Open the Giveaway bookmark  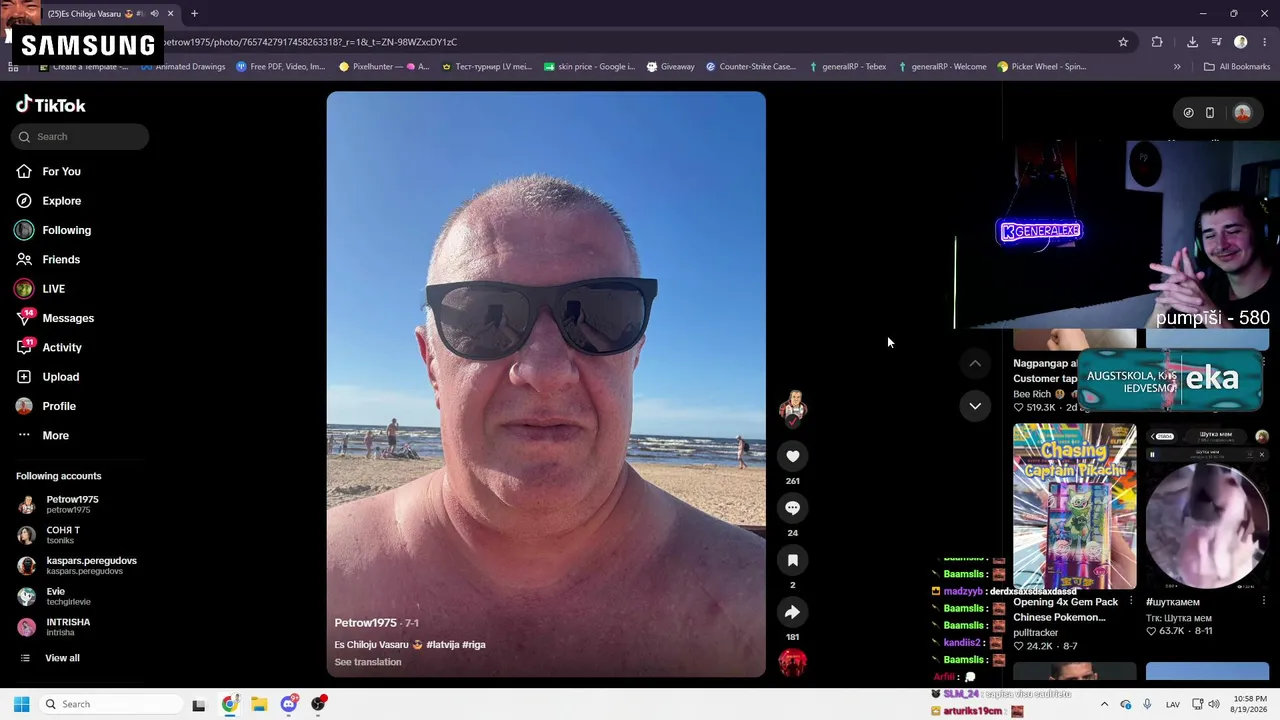coord(670,67)
